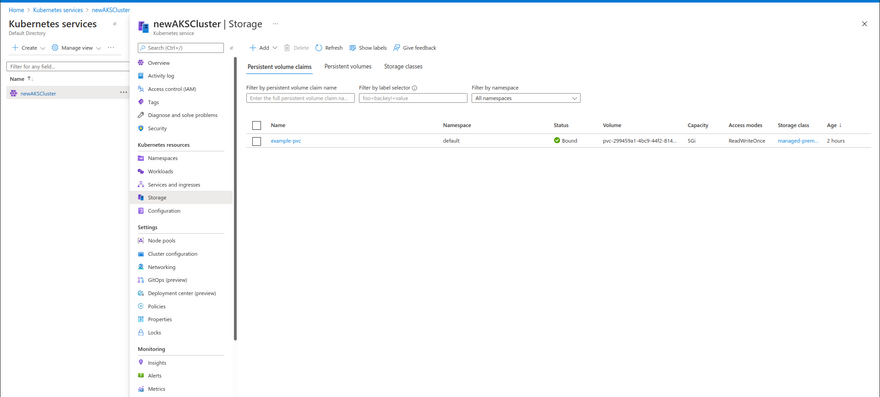
Task: Click the sidebar Search (Ctrl+/) box
Action: pos(180,48)
